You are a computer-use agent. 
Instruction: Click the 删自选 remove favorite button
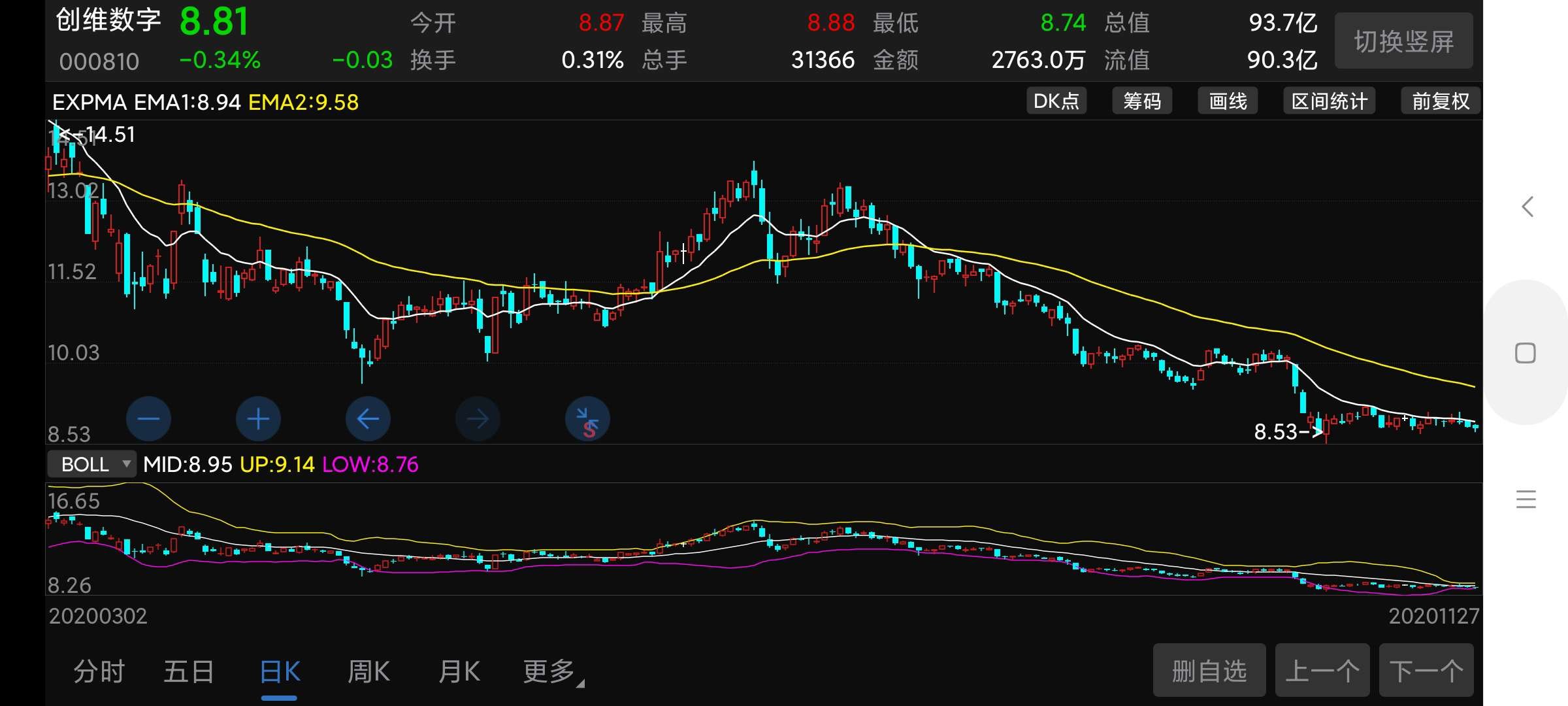click(1209, 670)
